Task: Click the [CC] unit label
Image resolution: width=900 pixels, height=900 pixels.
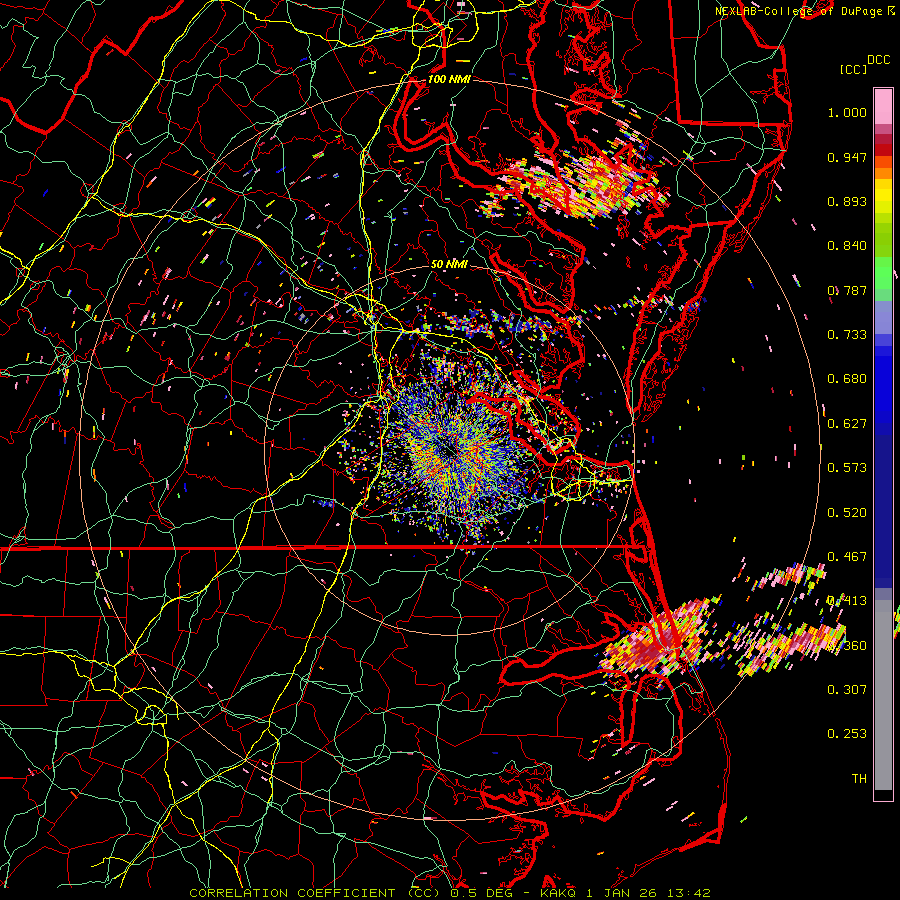Action: 854,69
